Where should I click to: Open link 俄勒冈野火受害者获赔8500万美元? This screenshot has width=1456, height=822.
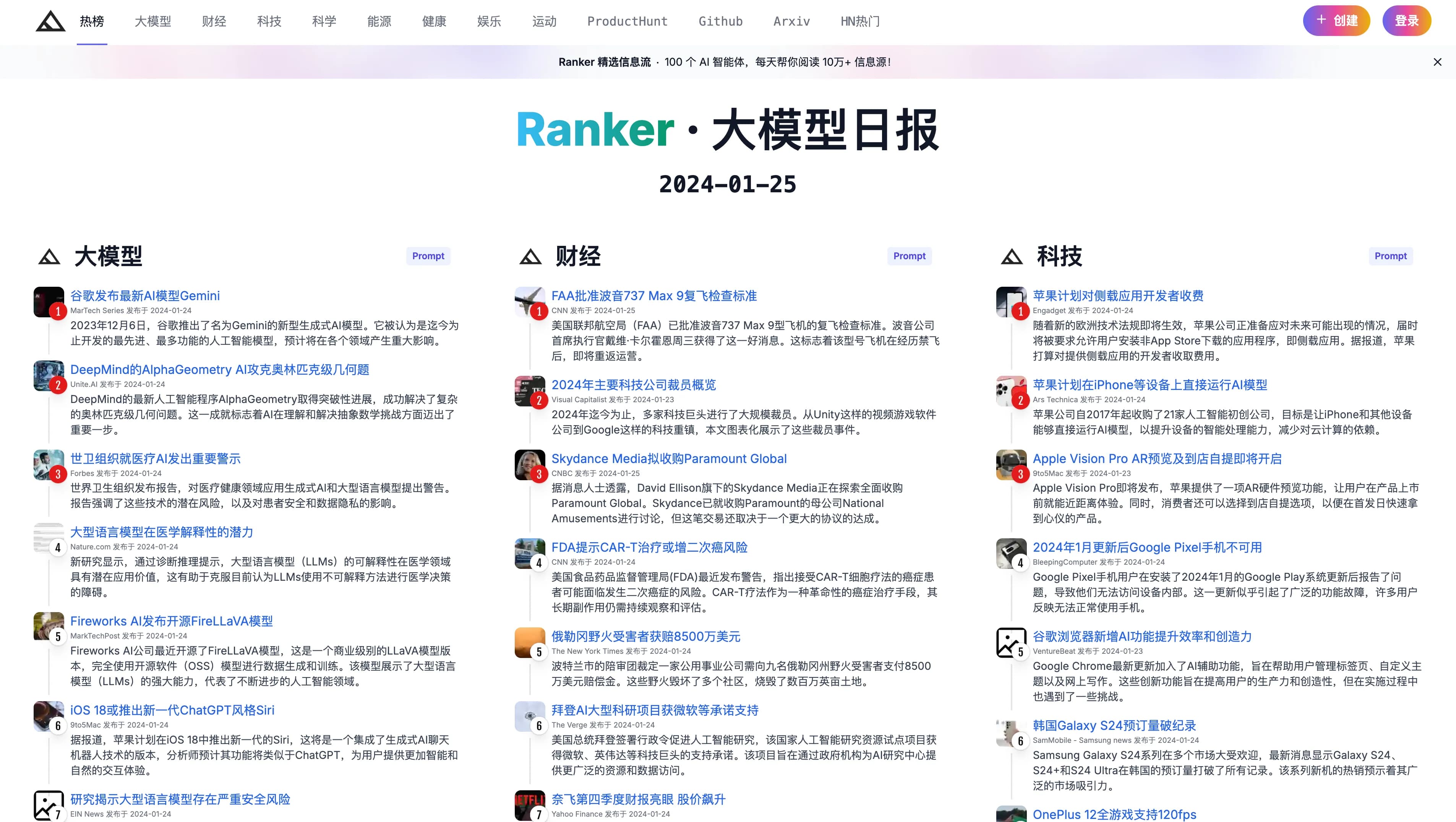[646, 637]
